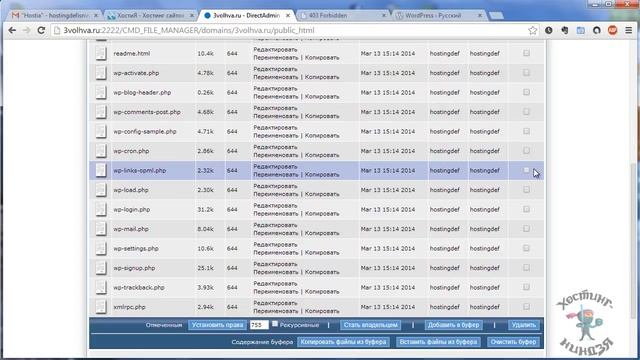Click the file icon for wp-trackback.php
This screenshot has width=640, height=360.
pos(101,287)
